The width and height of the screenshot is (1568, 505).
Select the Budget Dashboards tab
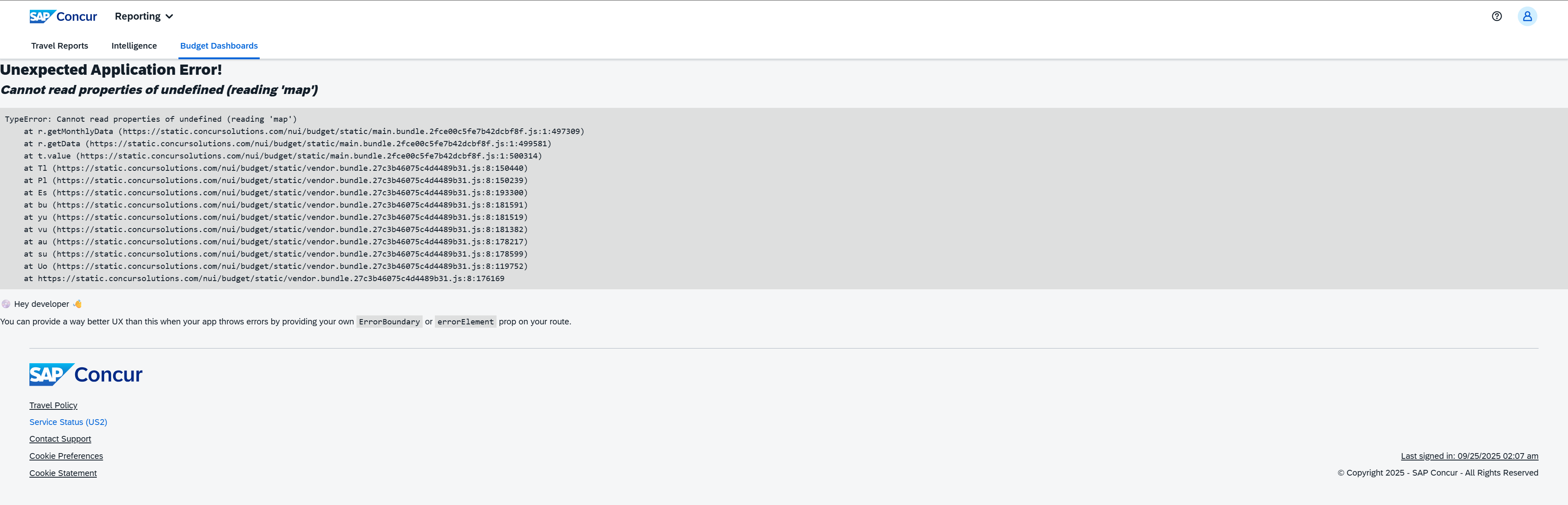pyautogui.click(x=218, y=46)
